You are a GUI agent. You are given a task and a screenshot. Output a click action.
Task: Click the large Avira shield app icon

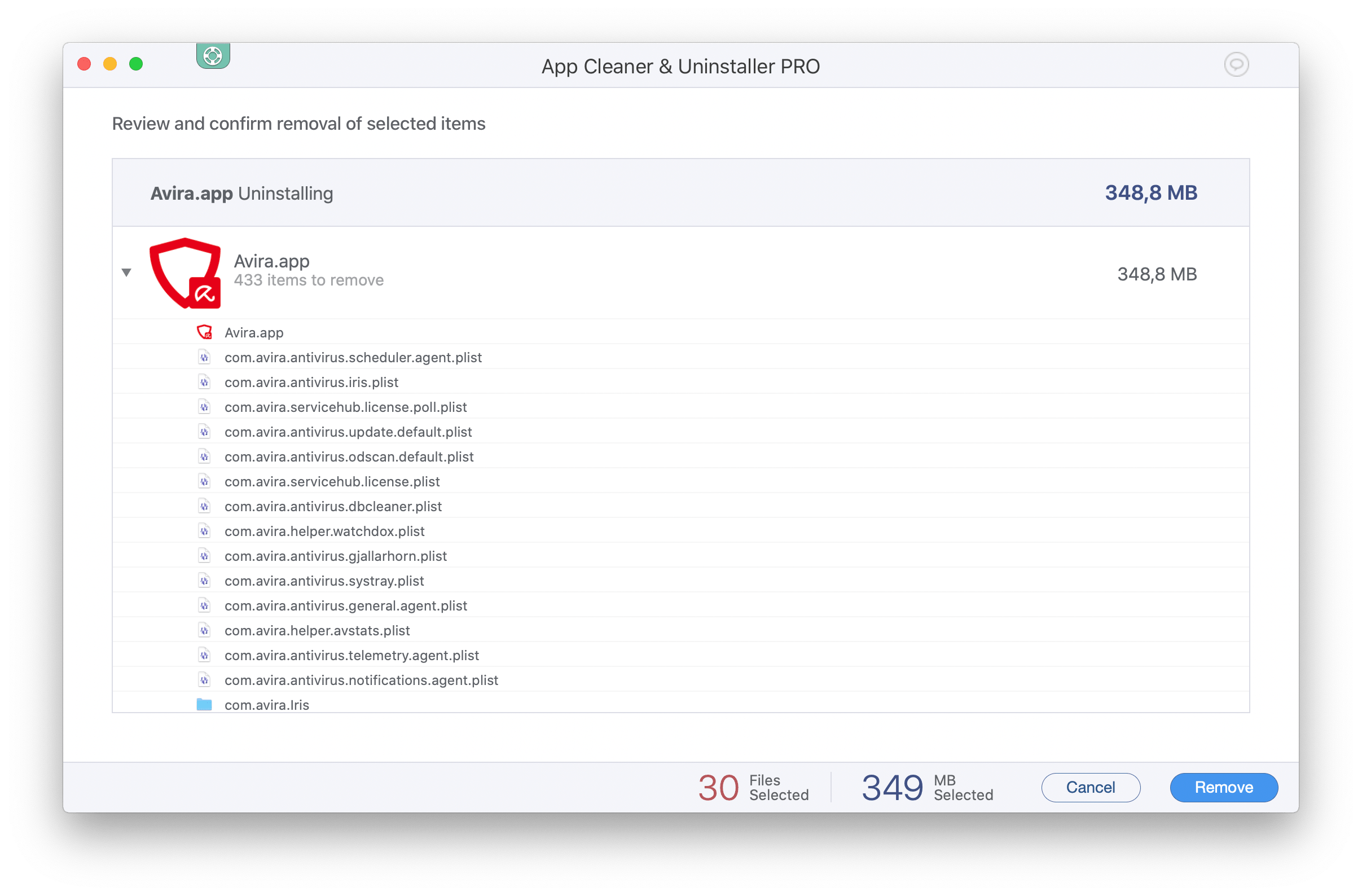pyautogui.click(x=186, y=273)
